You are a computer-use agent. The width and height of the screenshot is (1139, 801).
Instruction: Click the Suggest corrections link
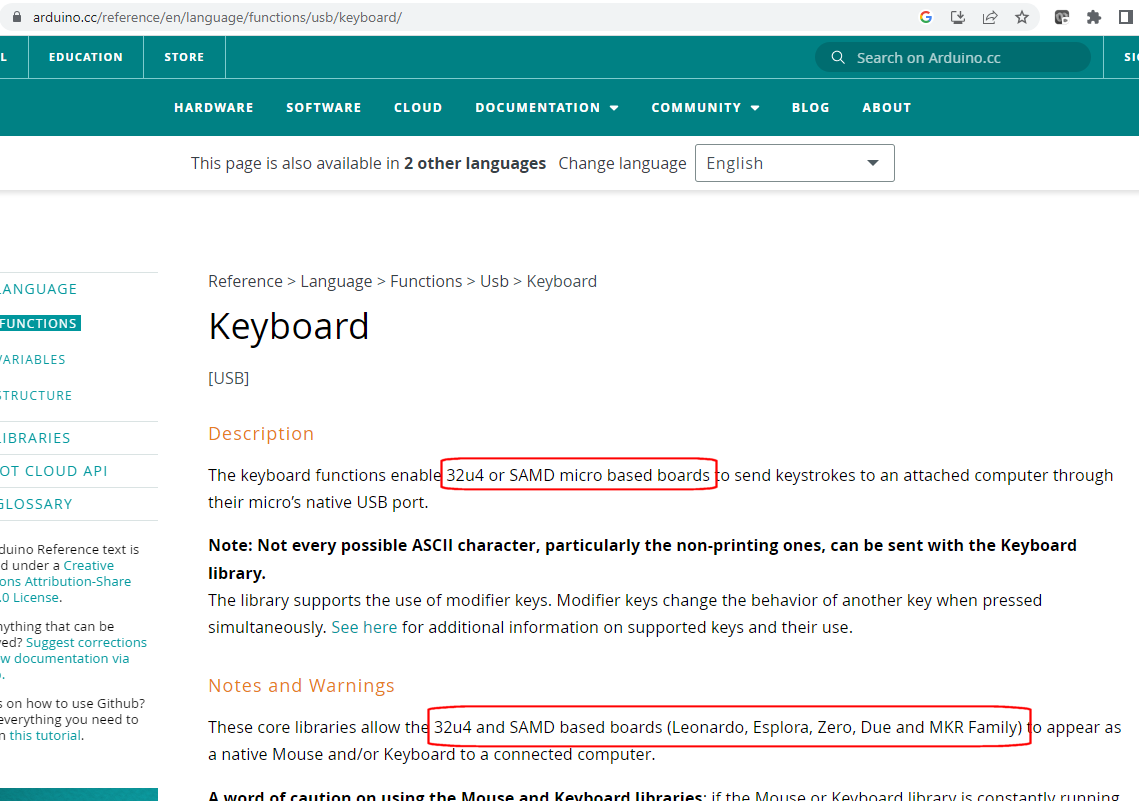[86, 643]
